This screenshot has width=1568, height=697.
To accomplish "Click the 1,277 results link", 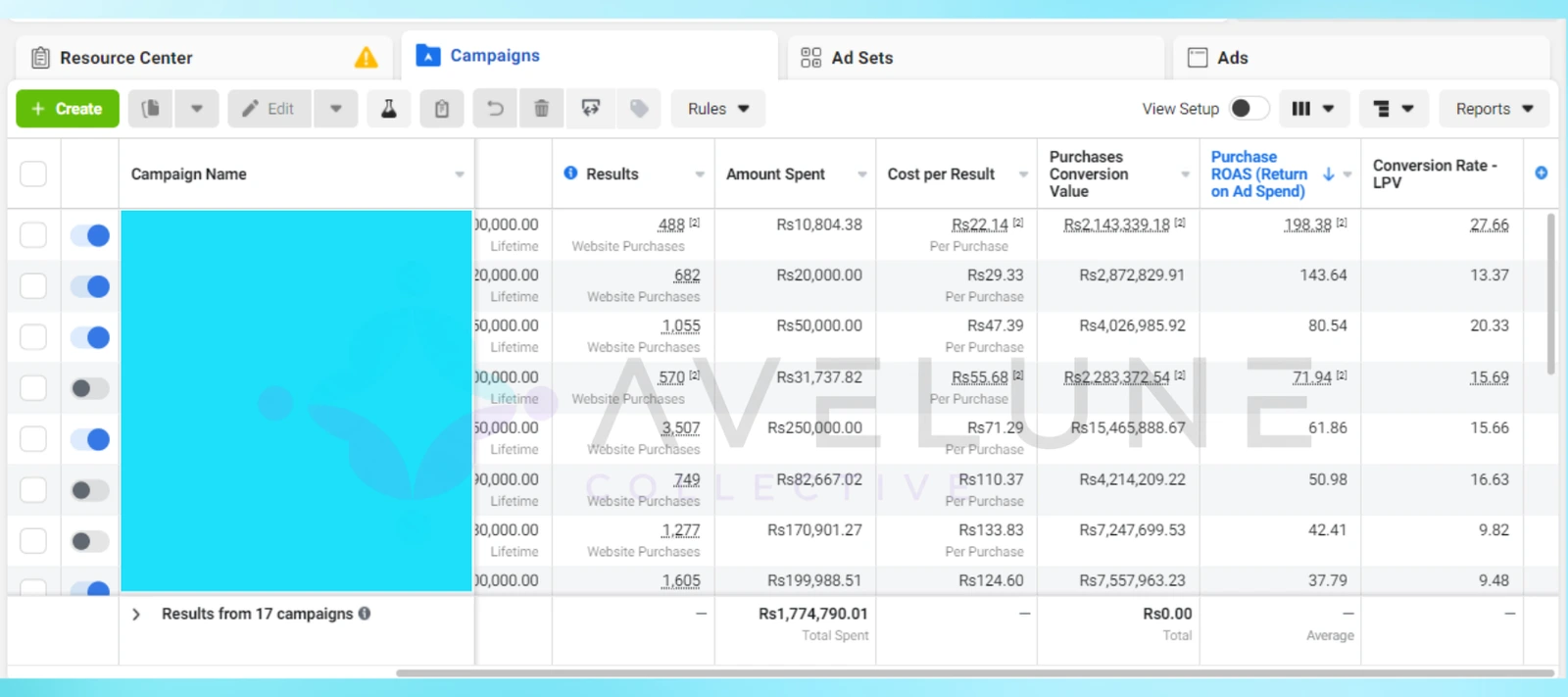I will (x=681, y=530).
